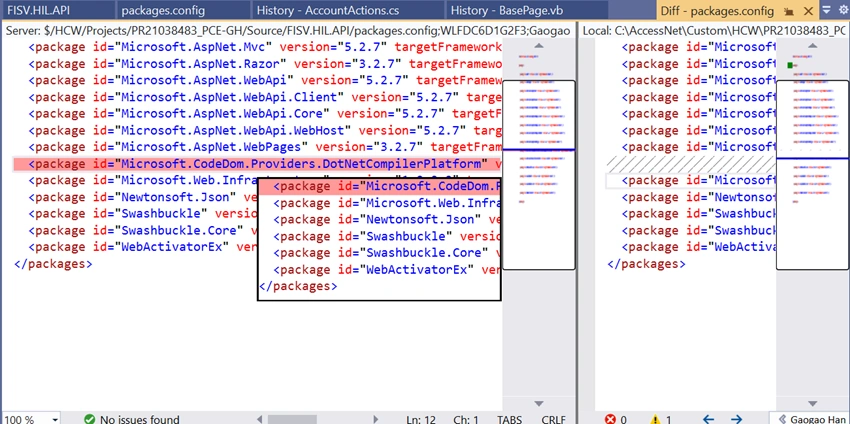Close the Diff - packages.config tab
Viewport: 850px width, 424px height.
(808, 10)
